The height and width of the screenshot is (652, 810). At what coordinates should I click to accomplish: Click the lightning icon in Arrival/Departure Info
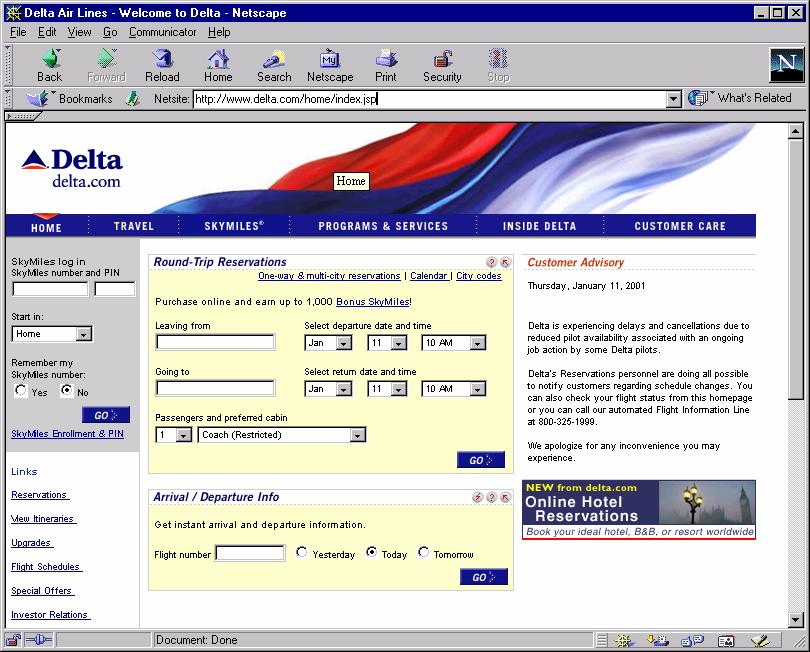[x=477, y=497]
